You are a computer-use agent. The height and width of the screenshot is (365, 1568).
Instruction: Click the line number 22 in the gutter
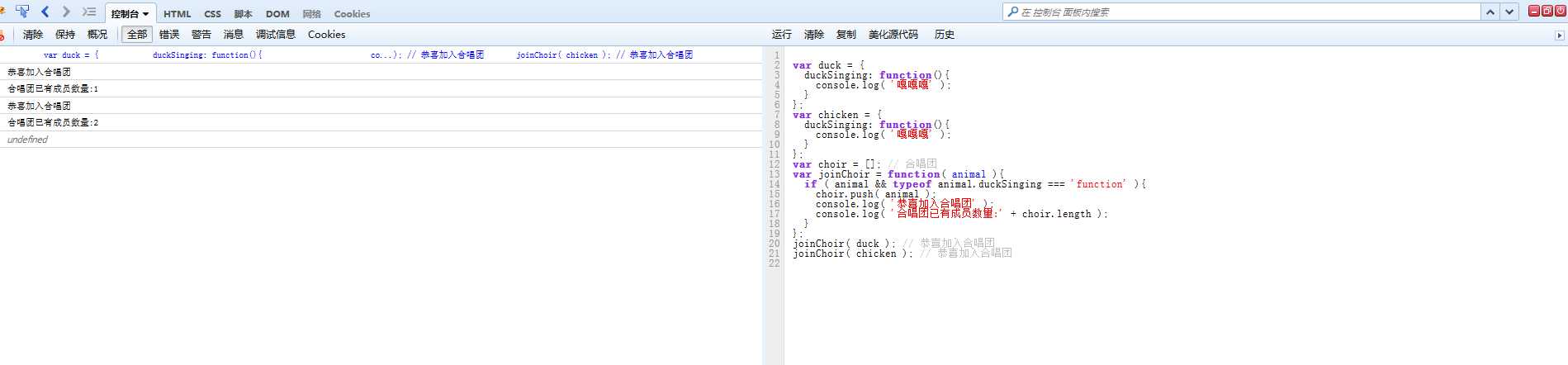click(774, 263)
